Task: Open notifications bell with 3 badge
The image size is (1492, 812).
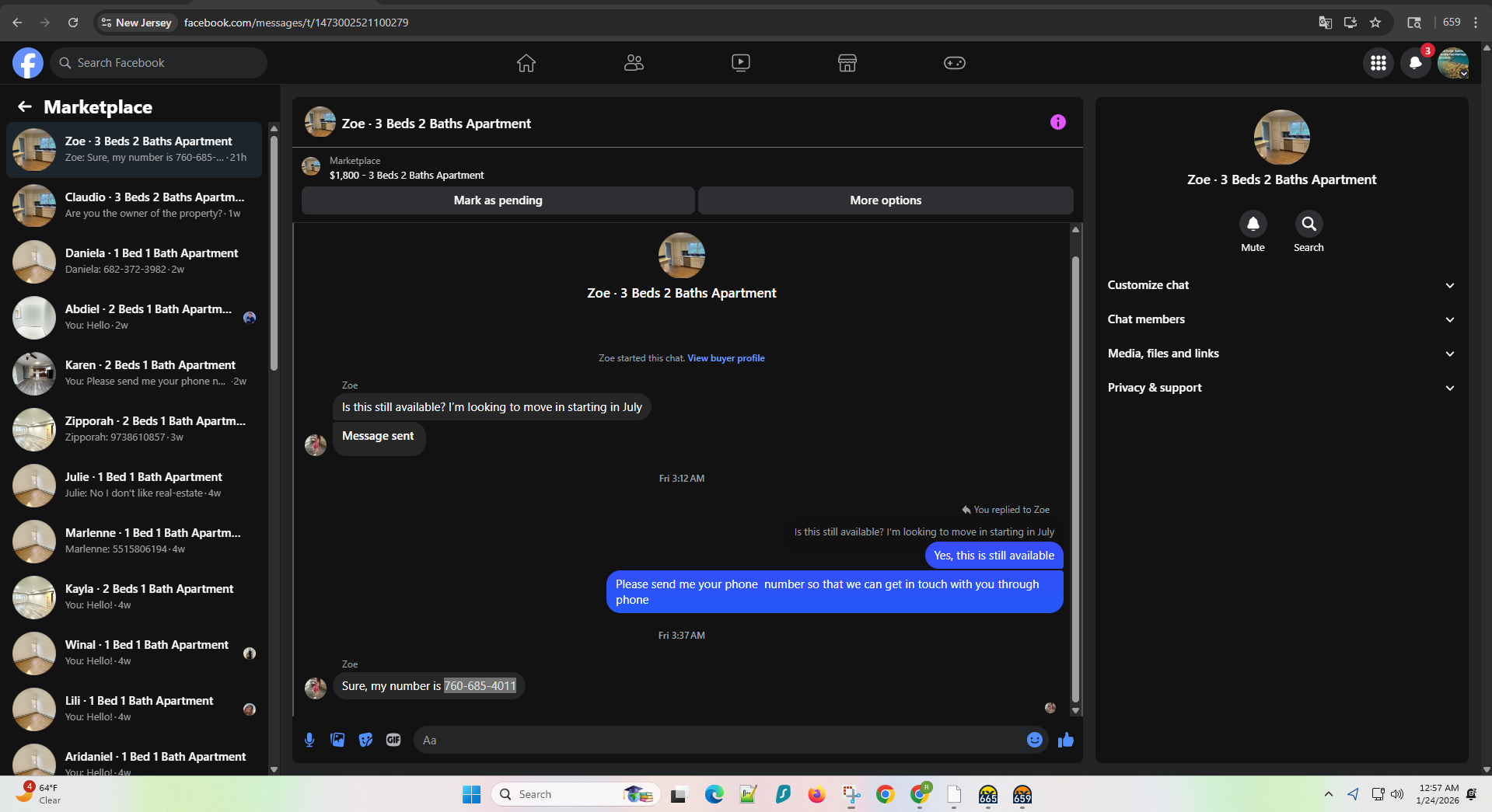Action: (1416, 63)
